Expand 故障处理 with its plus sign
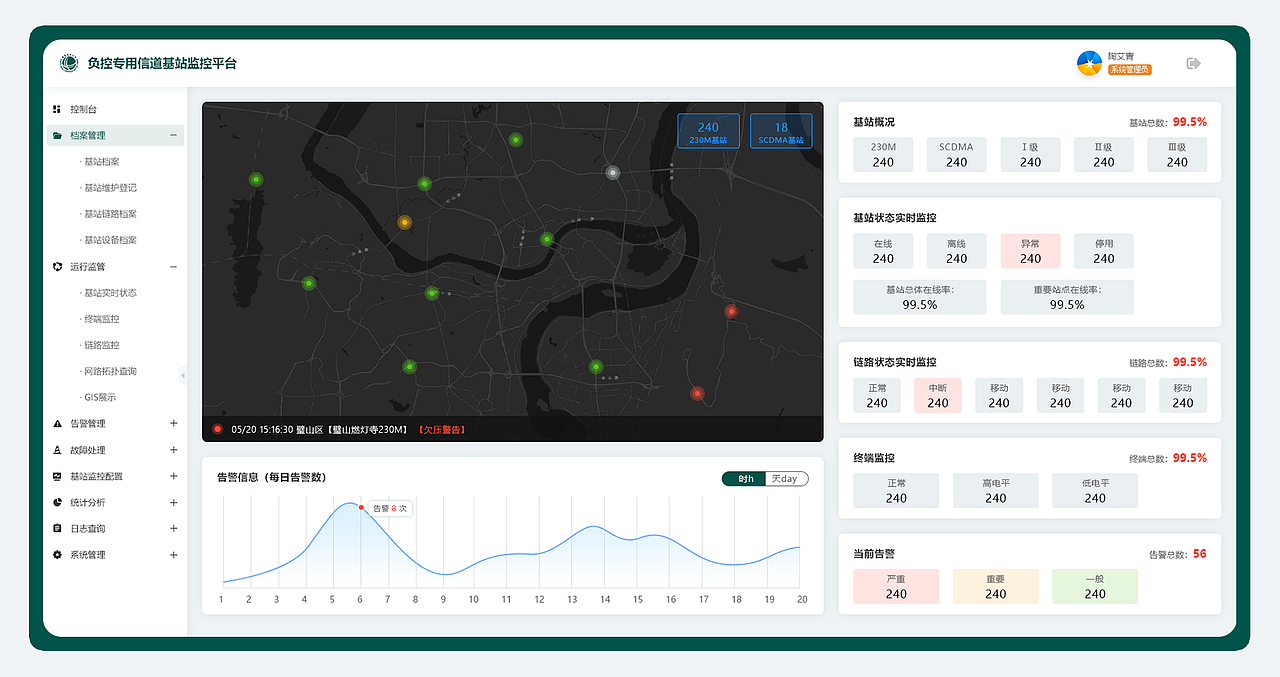The image size is (1280, 677). point(173,450)
